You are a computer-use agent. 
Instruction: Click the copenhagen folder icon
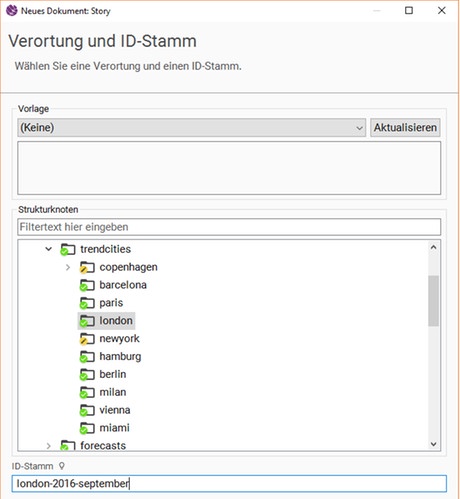87,267
